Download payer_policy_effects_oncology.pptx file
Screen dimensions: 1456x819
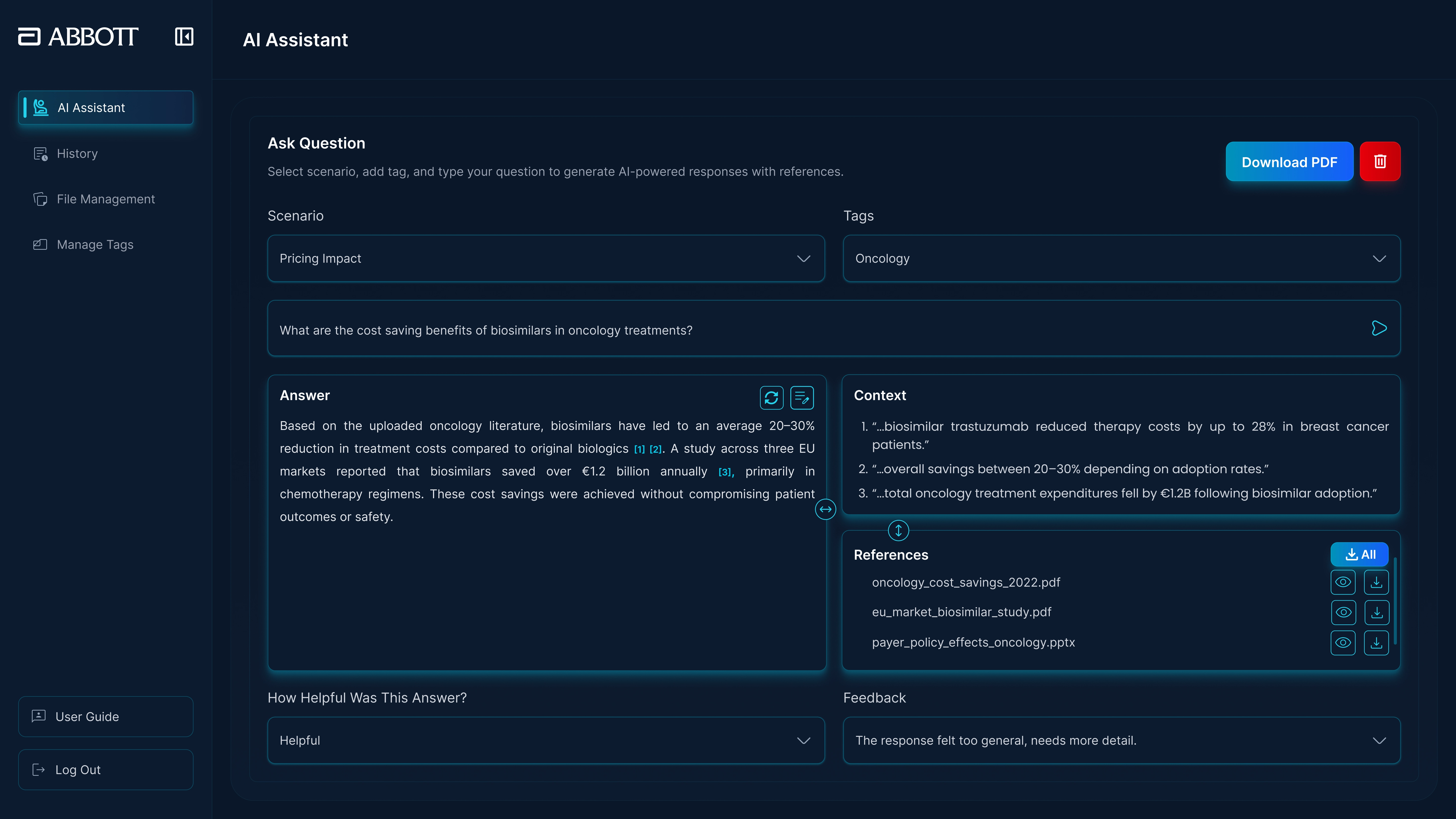(1376, 643)
